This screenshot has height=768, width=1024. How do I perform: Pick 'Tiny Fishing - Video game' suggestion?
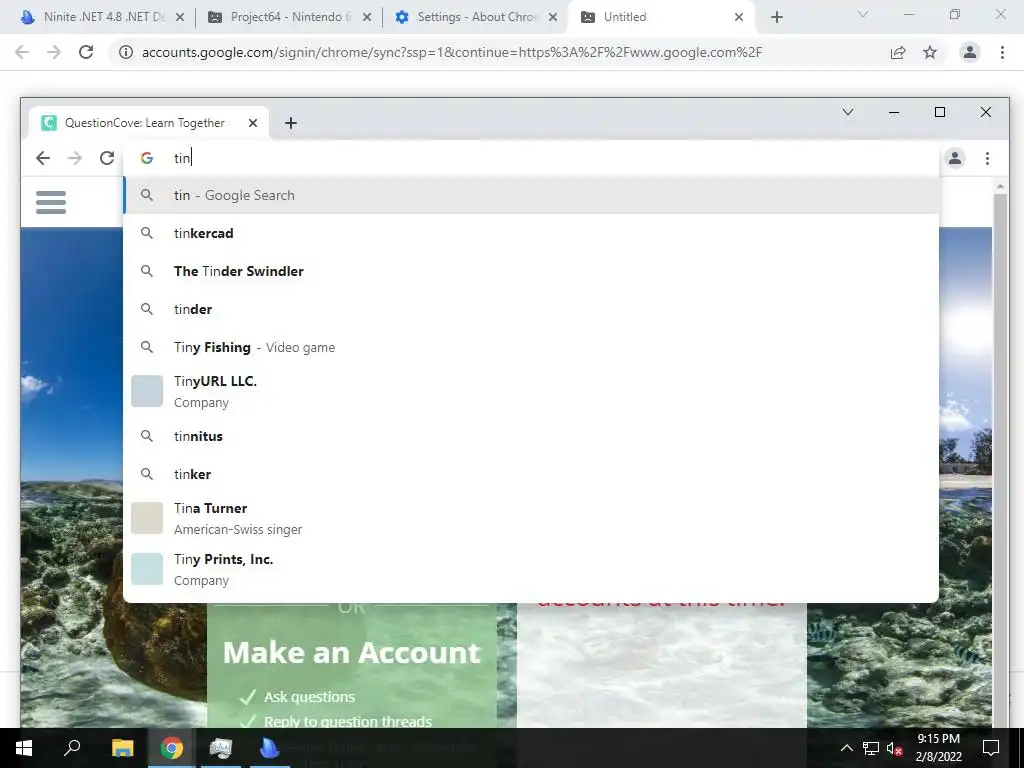coord(531,347)
